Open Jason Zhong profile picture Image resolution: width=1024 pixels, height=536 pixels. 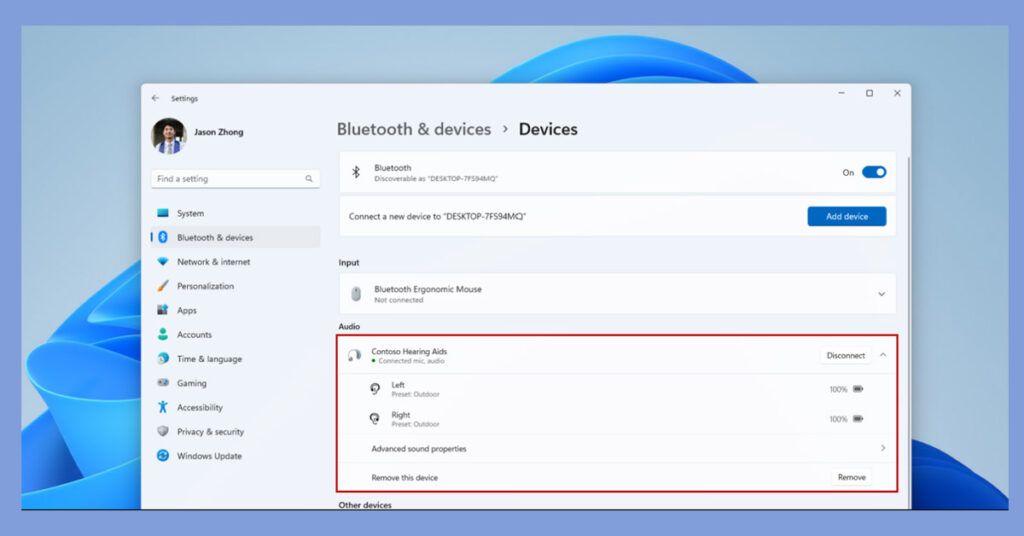click(x=169, y=136)
